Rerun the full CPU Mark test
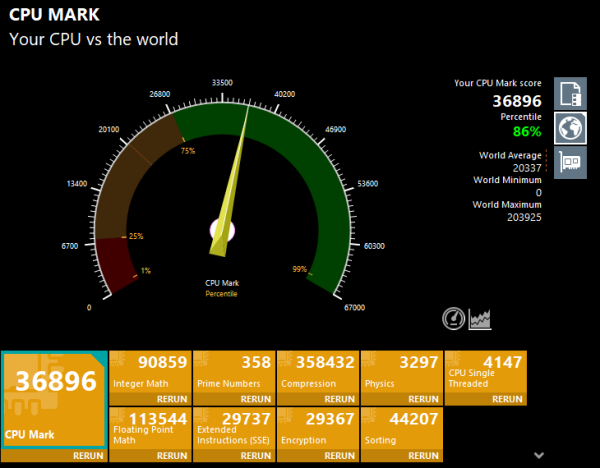Screen dimensions: 600x468 (87, 455)
